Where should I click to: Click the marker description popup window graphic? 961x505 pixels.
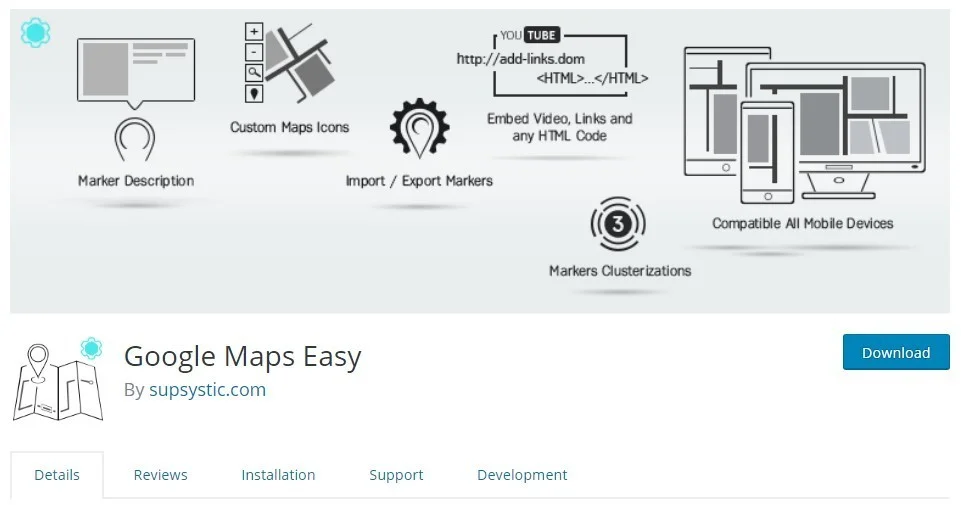[x=136, y=72]
